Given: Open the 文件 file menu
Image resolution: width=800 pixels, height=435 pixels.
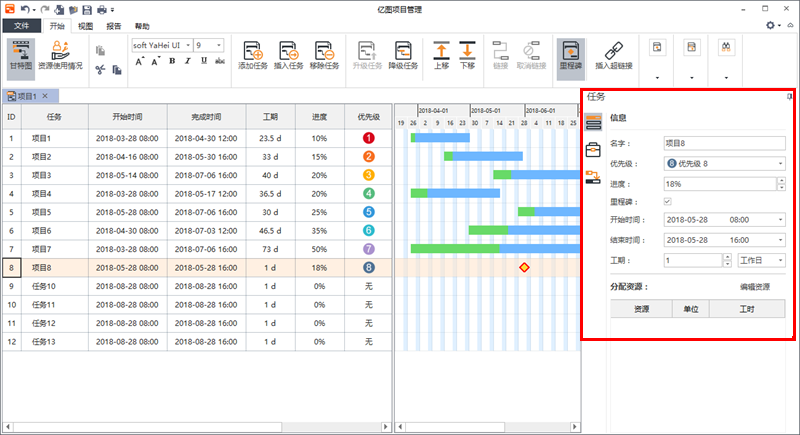Looking at the screenshot, I should point(21,25).
